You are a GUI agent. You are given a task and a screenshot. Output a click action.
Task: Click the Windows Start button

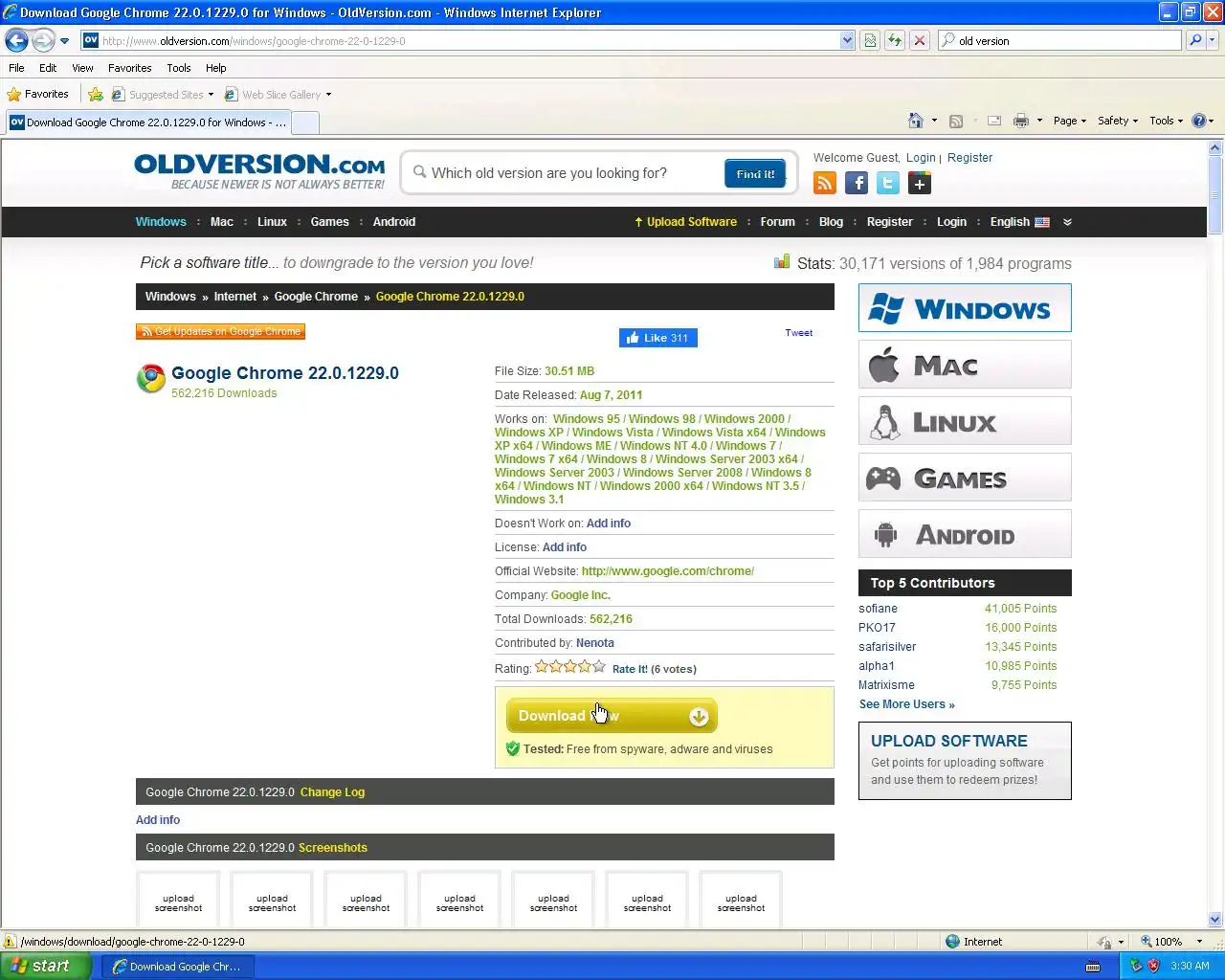tap(46, 967)
